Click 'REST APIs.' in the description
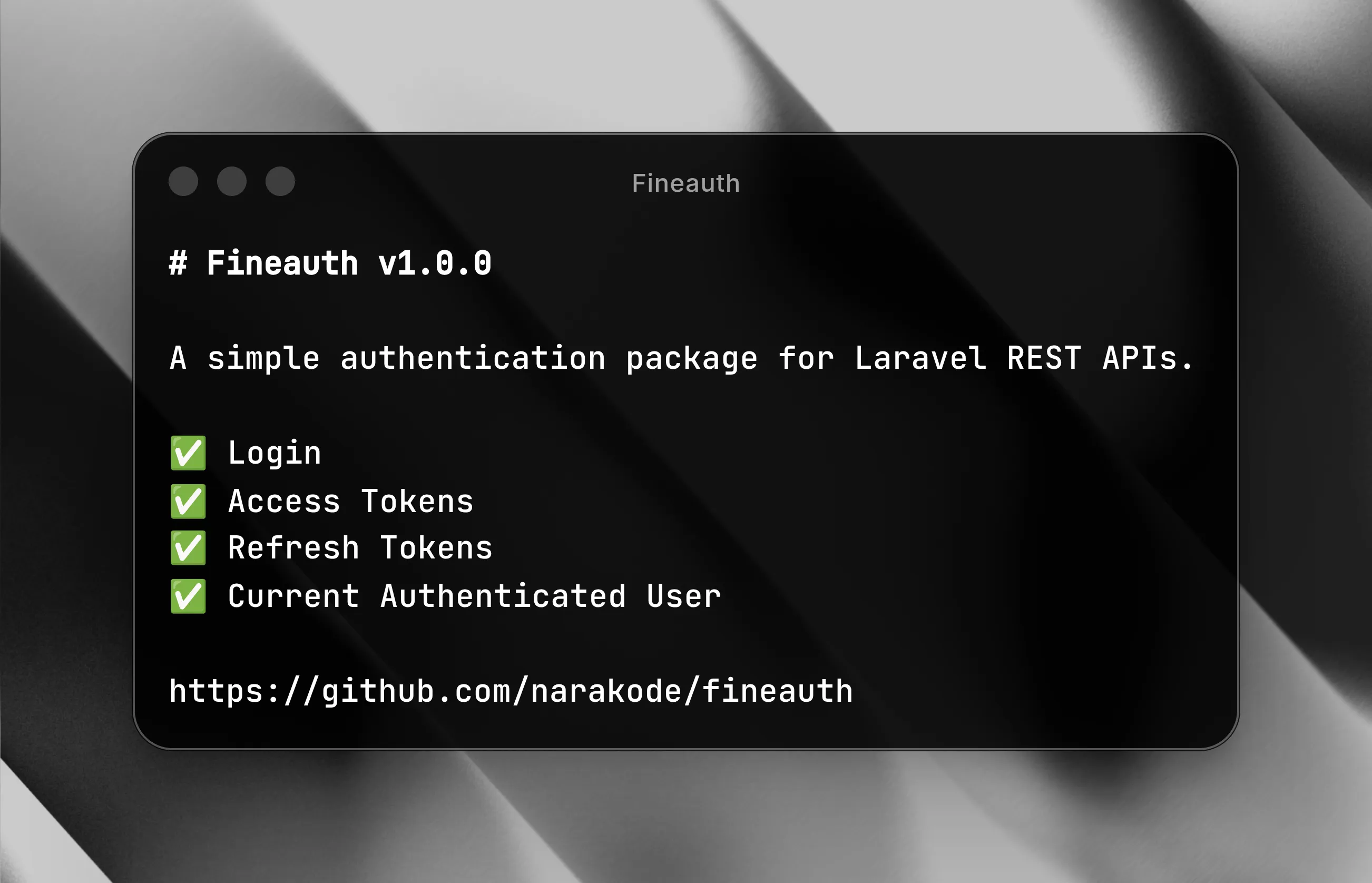The width and height of the screenshot is (1372, 883). [1100, 358]
